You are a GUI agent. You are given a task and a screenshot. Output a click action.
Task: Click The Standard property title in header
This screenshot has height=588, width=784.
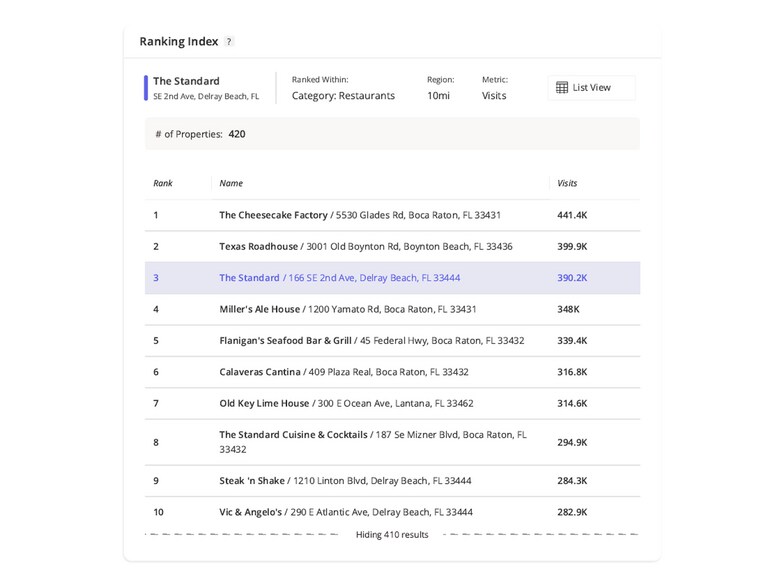pos(186,81)
